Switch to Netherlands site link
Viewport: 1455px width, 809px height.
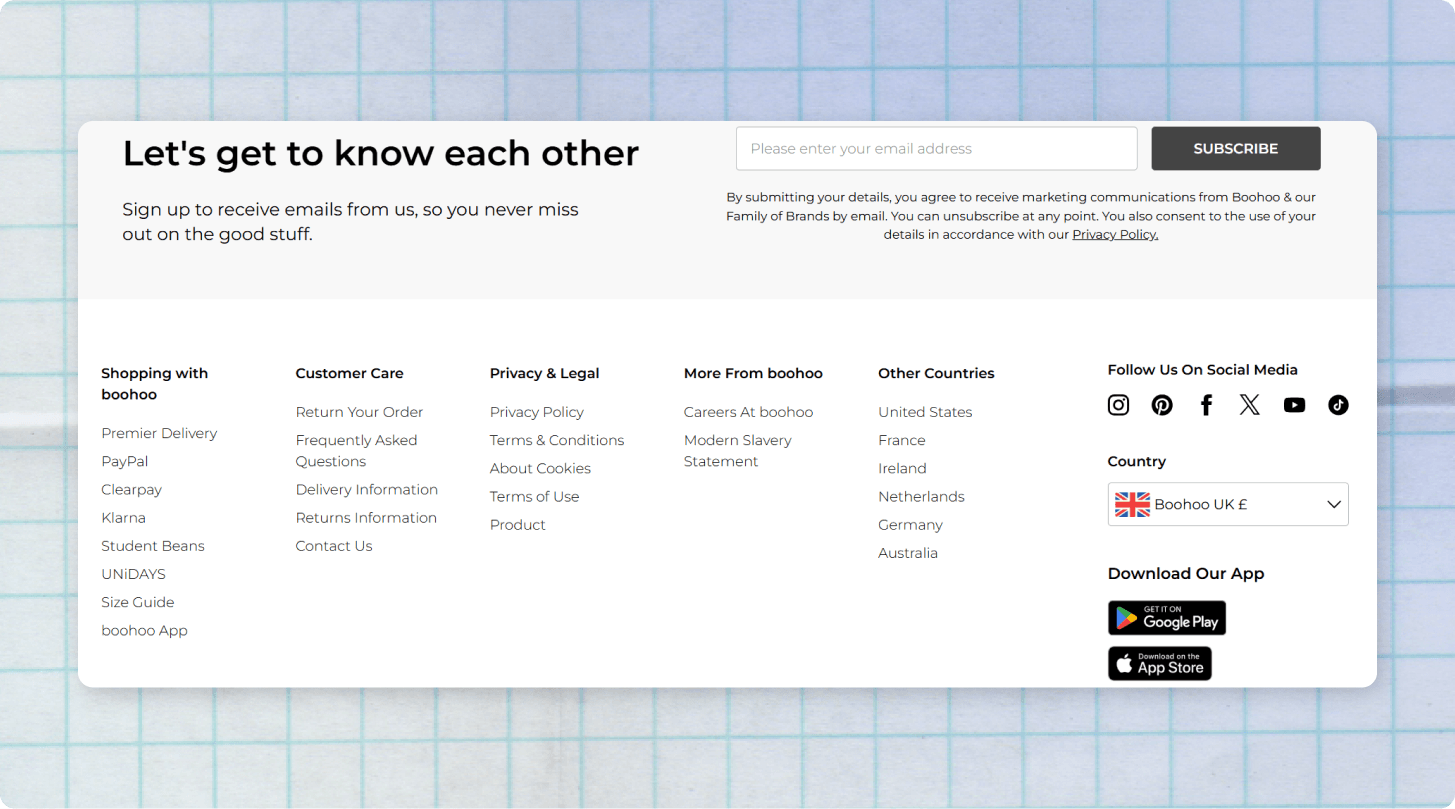(921, 496)
